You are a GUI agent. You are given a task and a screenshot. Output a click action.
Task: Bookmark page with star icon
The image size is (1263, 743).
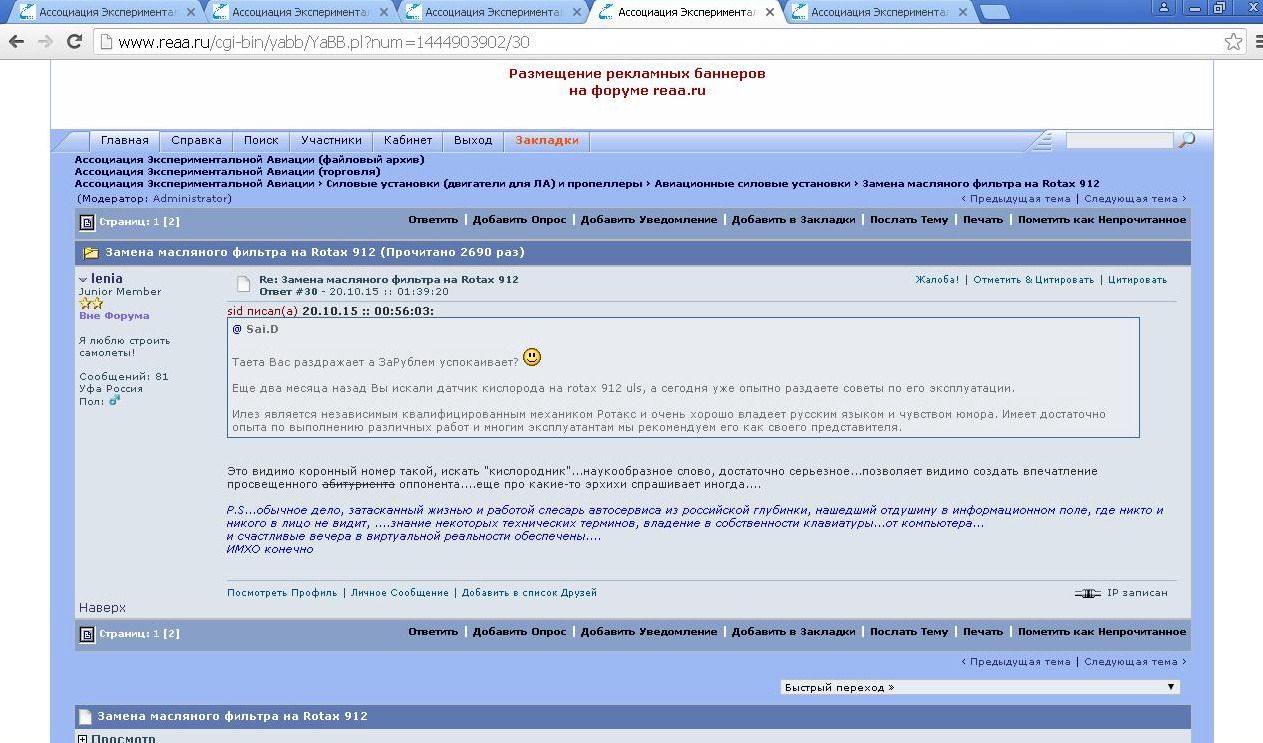click(x=1233, y=42)
